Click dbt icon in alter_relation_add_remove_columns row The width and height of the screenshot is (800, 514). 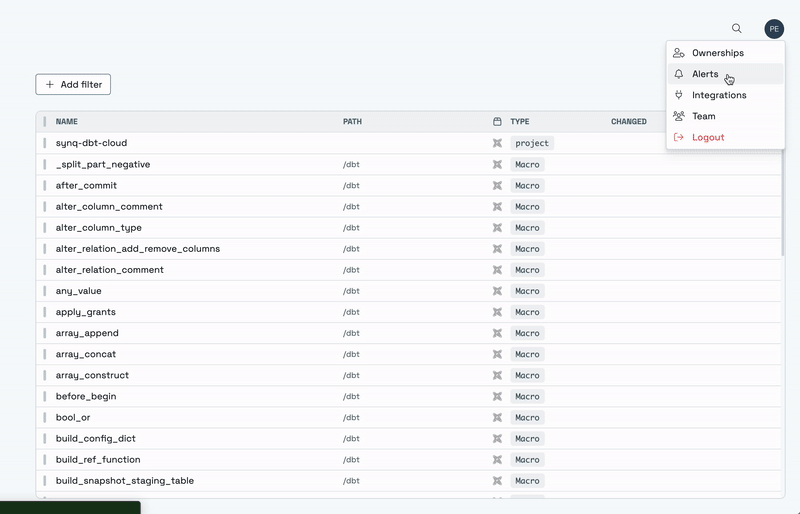497,249
